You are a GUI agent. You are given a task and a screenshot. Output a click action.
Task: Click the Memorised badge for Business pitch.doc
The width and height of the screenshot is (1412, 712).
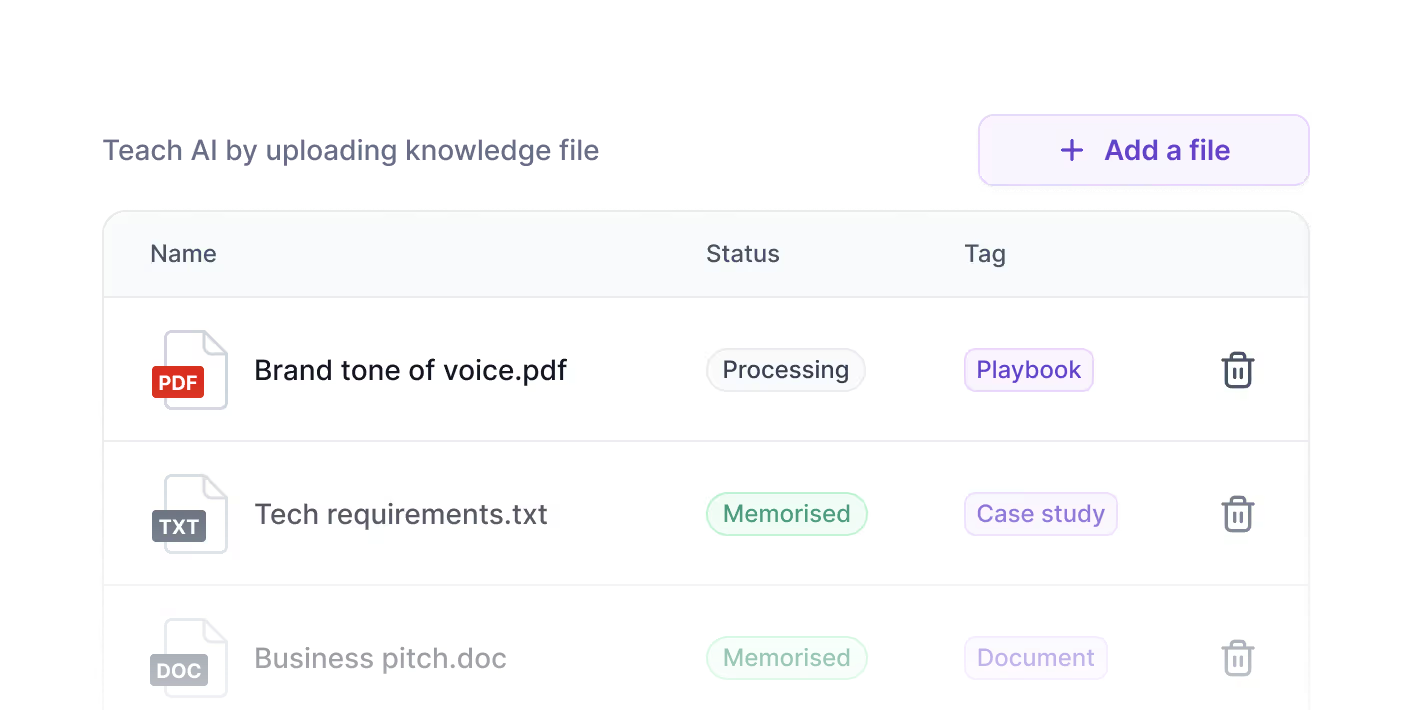(787, 658)
